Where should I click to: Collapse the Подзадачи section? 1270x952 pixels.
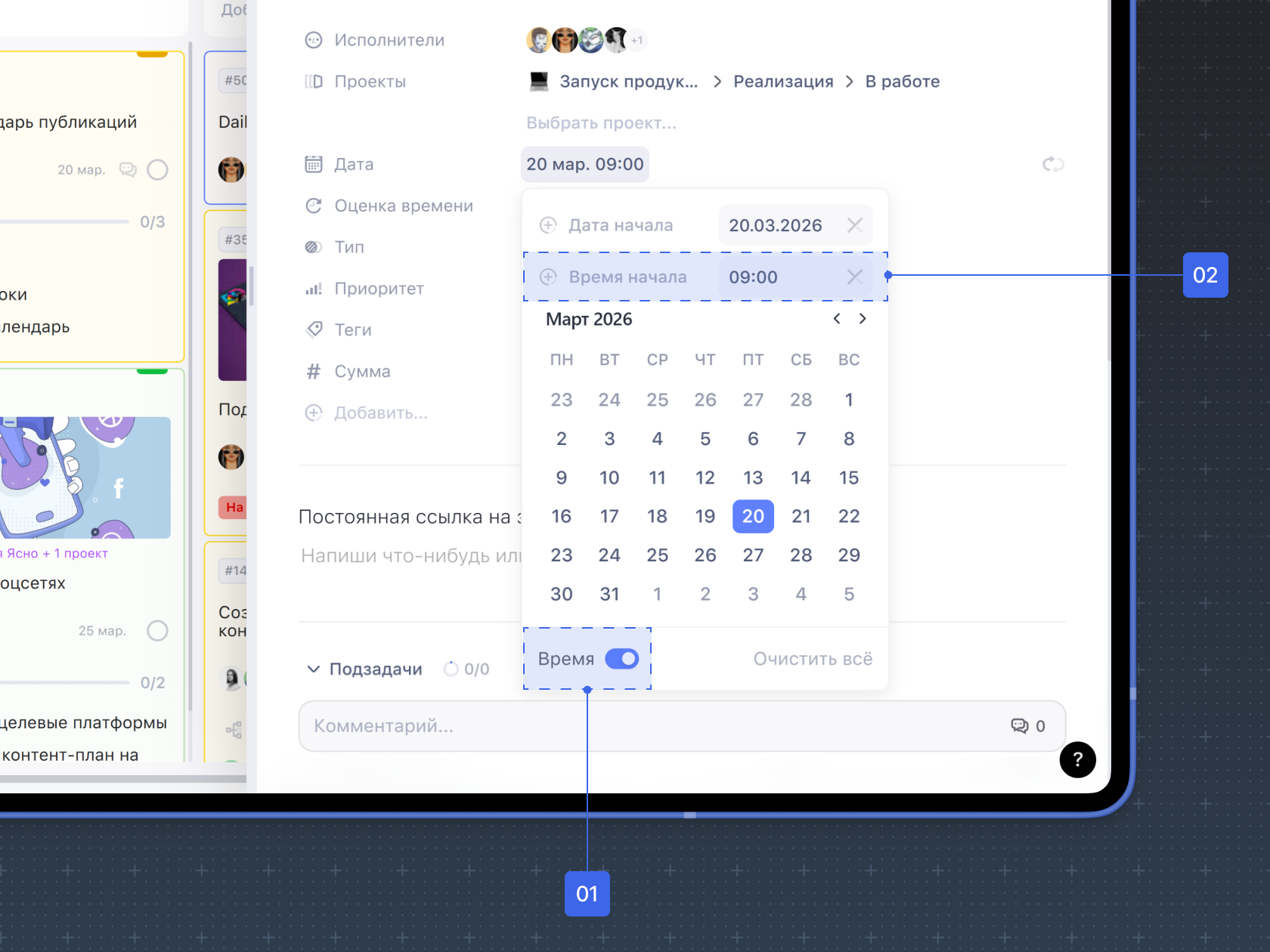tap(313, 669)
